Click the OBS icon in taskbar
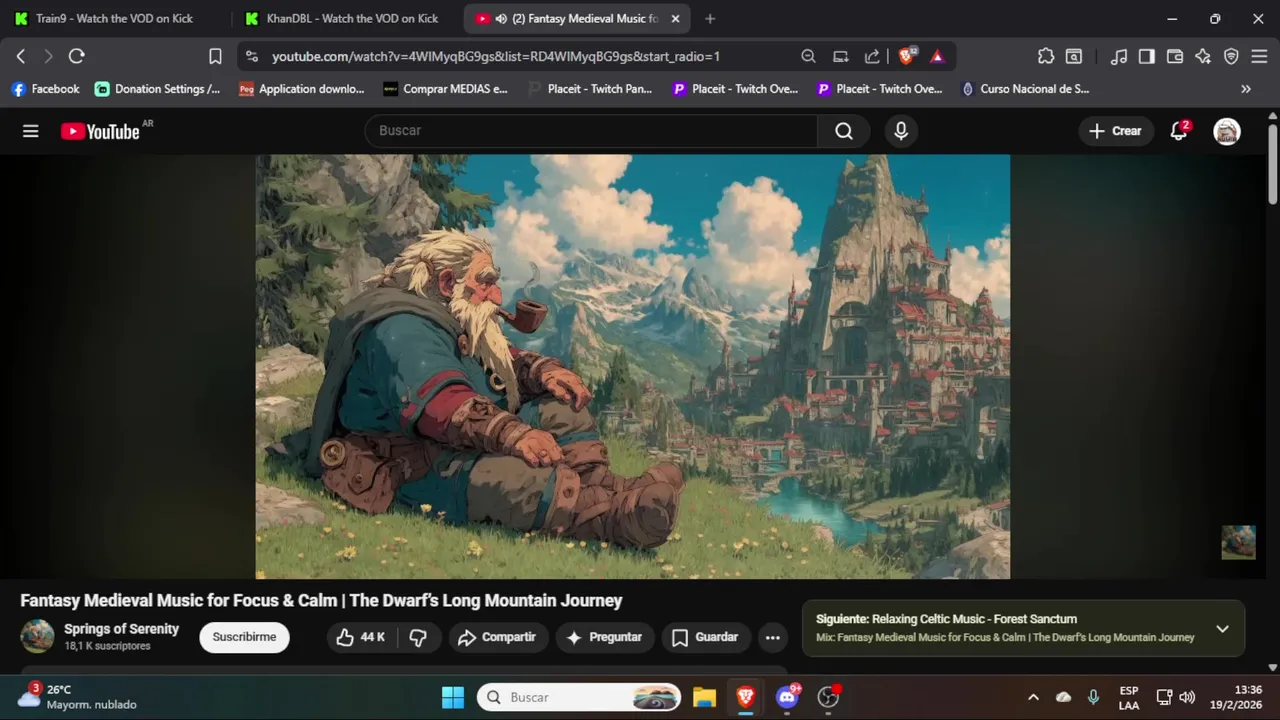 tap(828, 697)
